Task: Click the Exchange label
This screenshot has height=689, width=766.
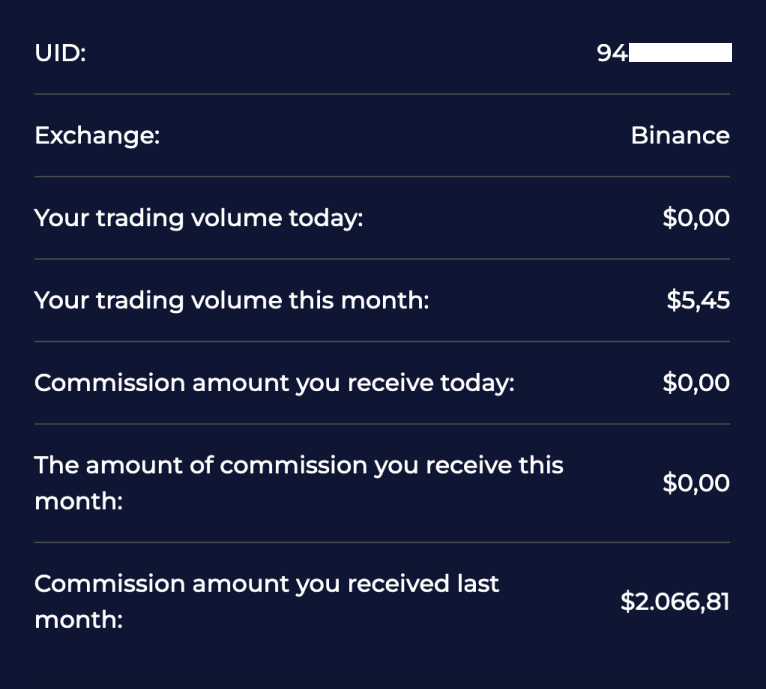Action: point(97,135)
